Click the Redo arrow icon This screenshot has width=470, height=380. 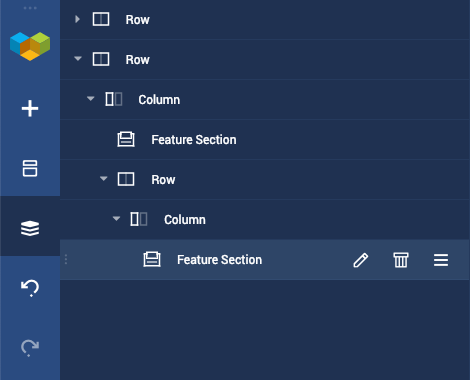coord(30,348)
